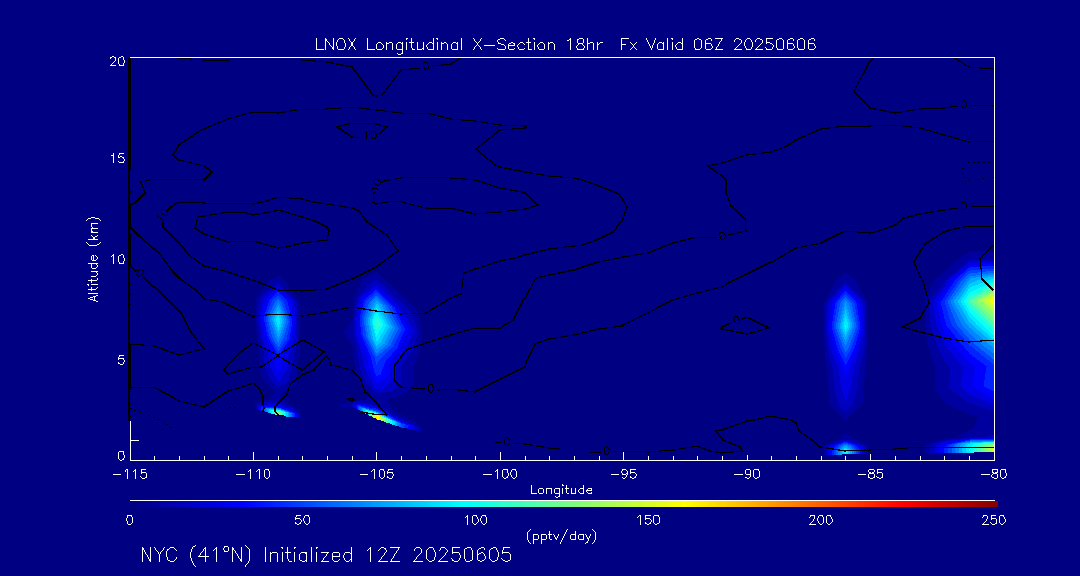
Task: Click the longitude tick label "-85"
Action: pyautogui.click(x=870, y=475)
